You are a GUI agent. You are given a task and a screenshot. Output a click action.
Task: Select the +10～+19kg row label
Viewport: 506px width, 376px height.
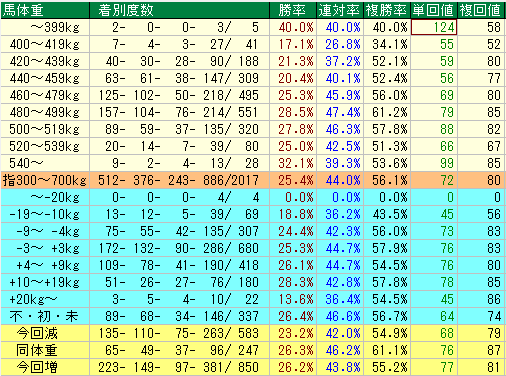45,282
